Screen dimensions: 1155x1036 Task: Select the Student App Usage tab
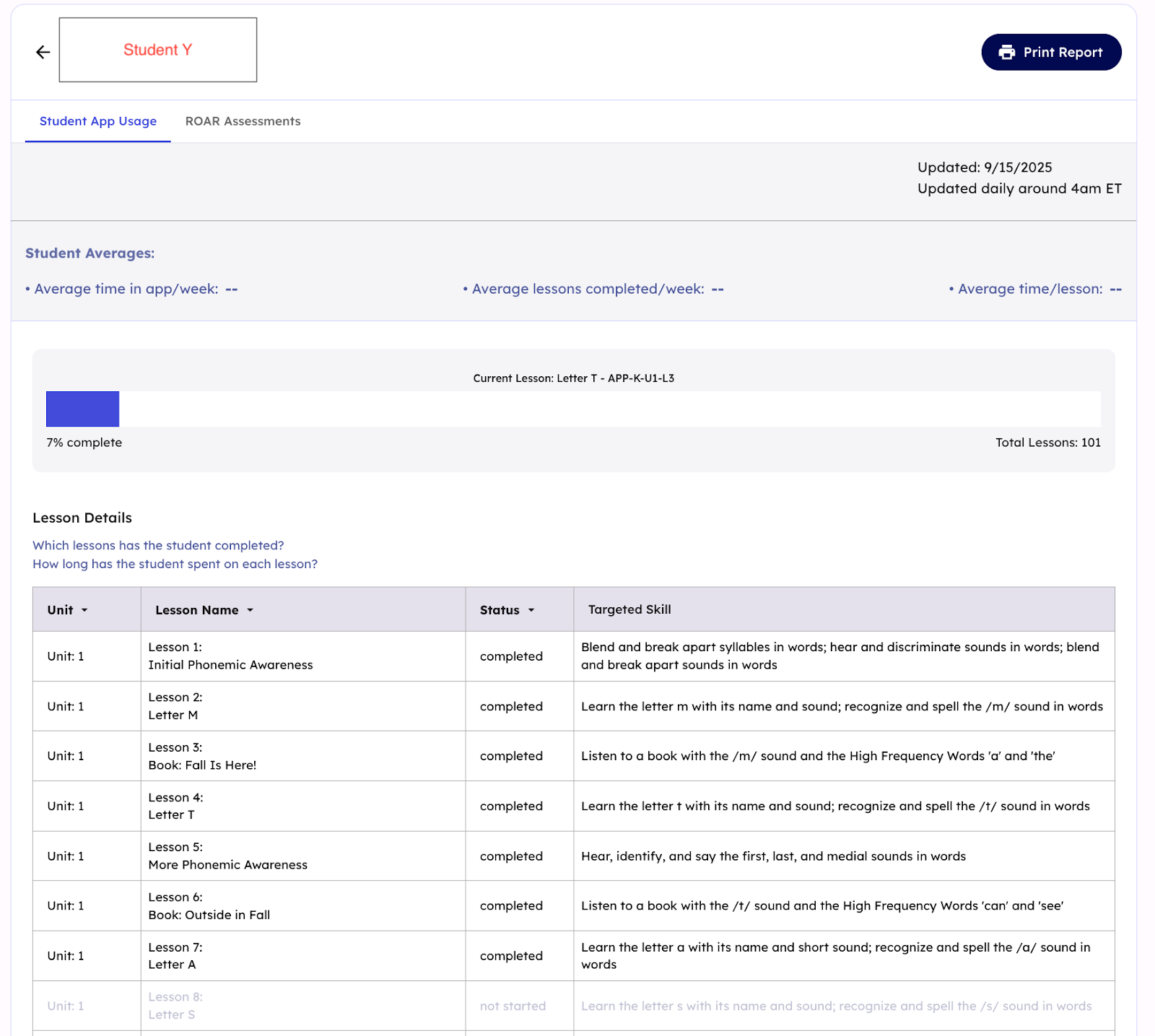pyautogui.click(x=98, y=121)
